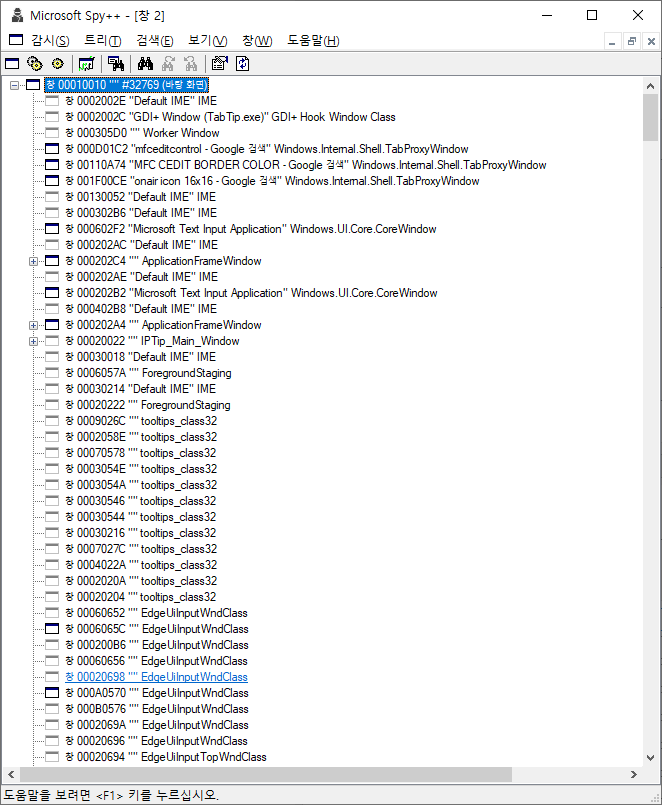
Task: Open the 도움말(H) menu
Action: click(x=313, y=40)
